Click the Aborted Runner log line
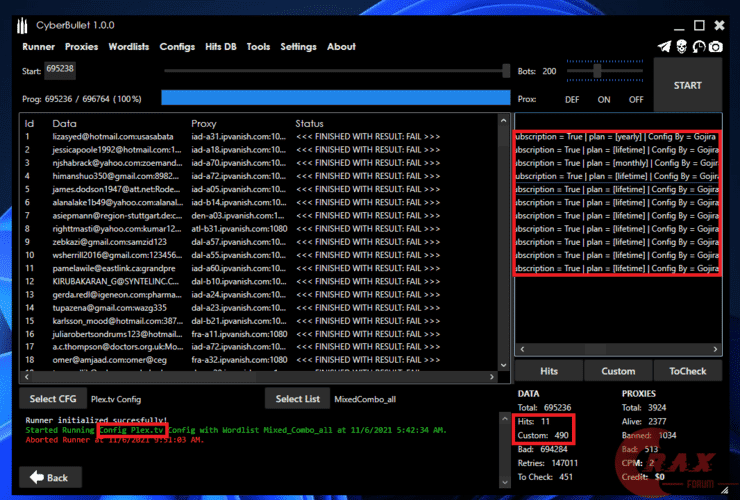Viewport: 740px width, 500px height. click(115, 440)
